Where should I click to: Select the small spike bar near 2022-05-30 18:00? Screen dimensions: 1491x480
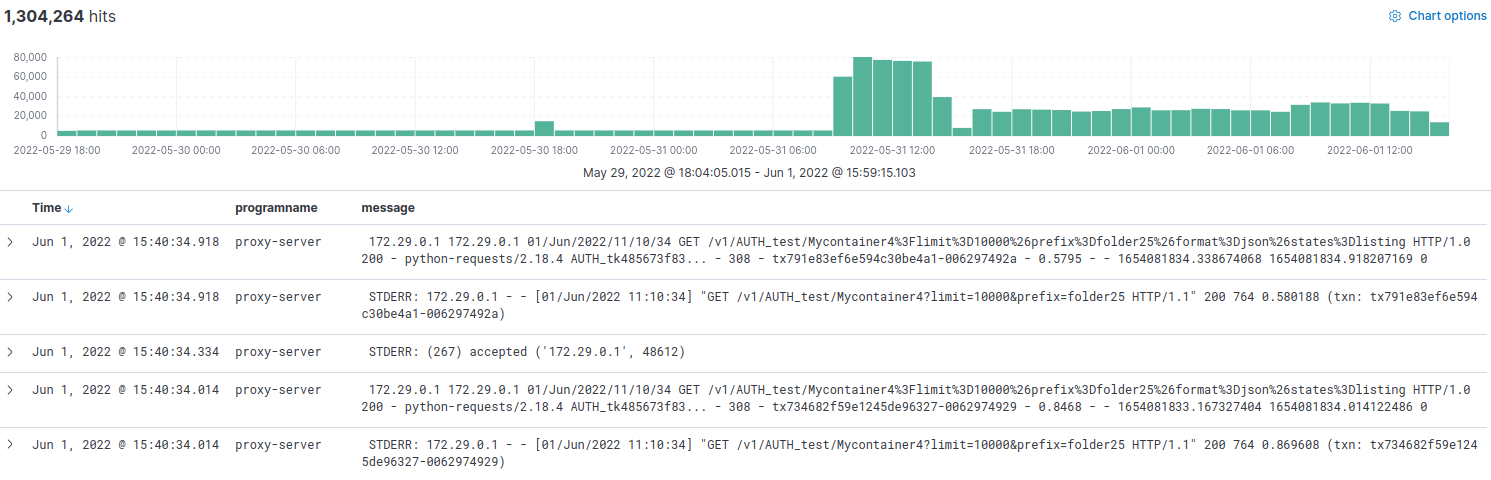tap(544, 128)
